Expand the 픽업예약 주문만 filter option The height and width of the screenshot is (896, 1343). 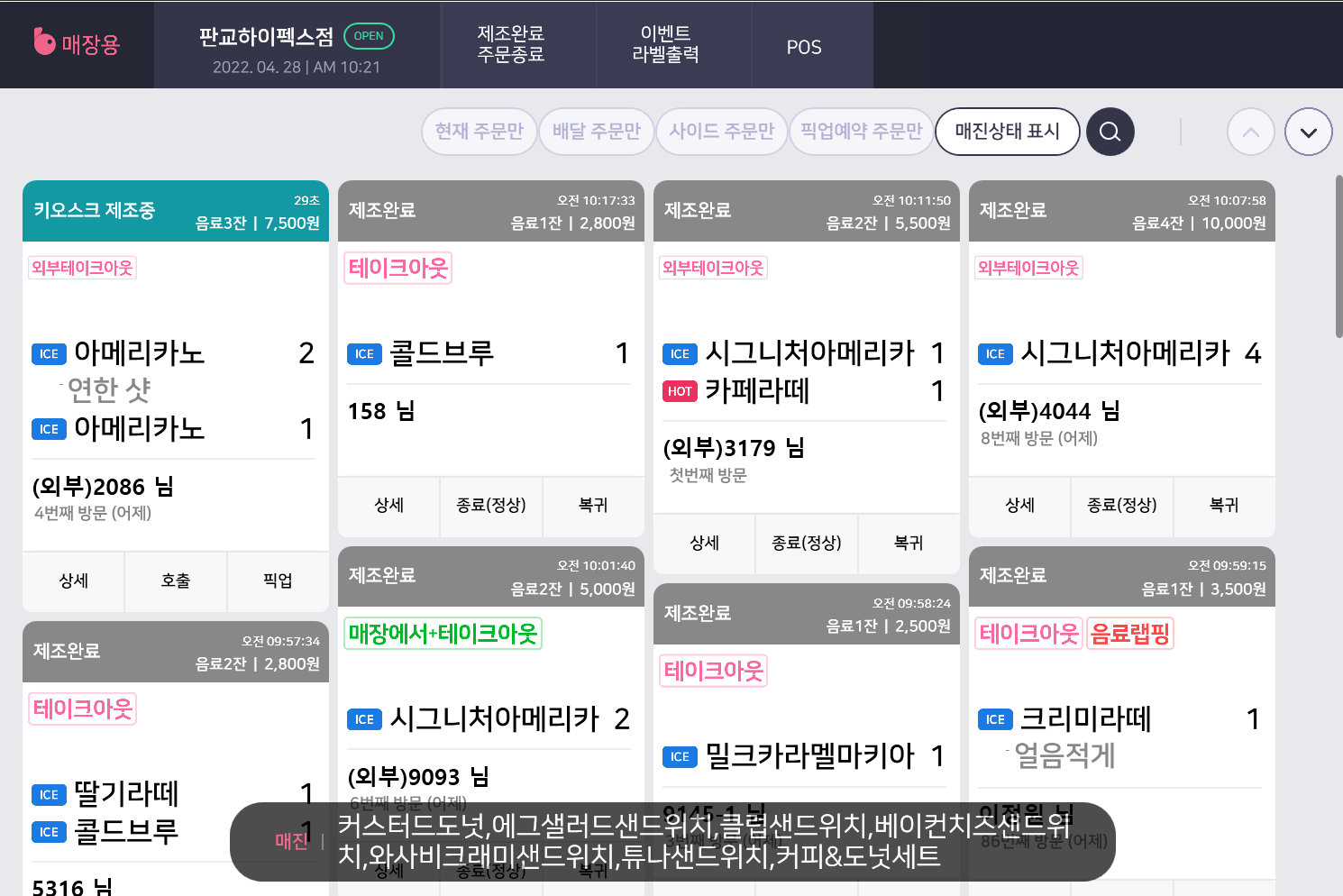(861, 132)
